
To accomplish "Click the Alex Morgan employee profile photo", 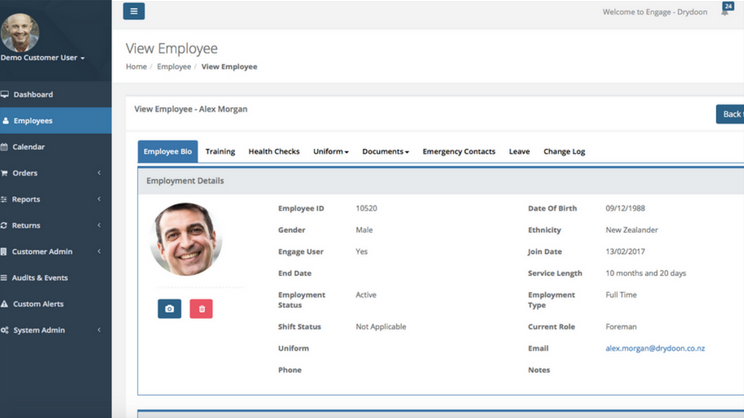I will click(186, 240).
